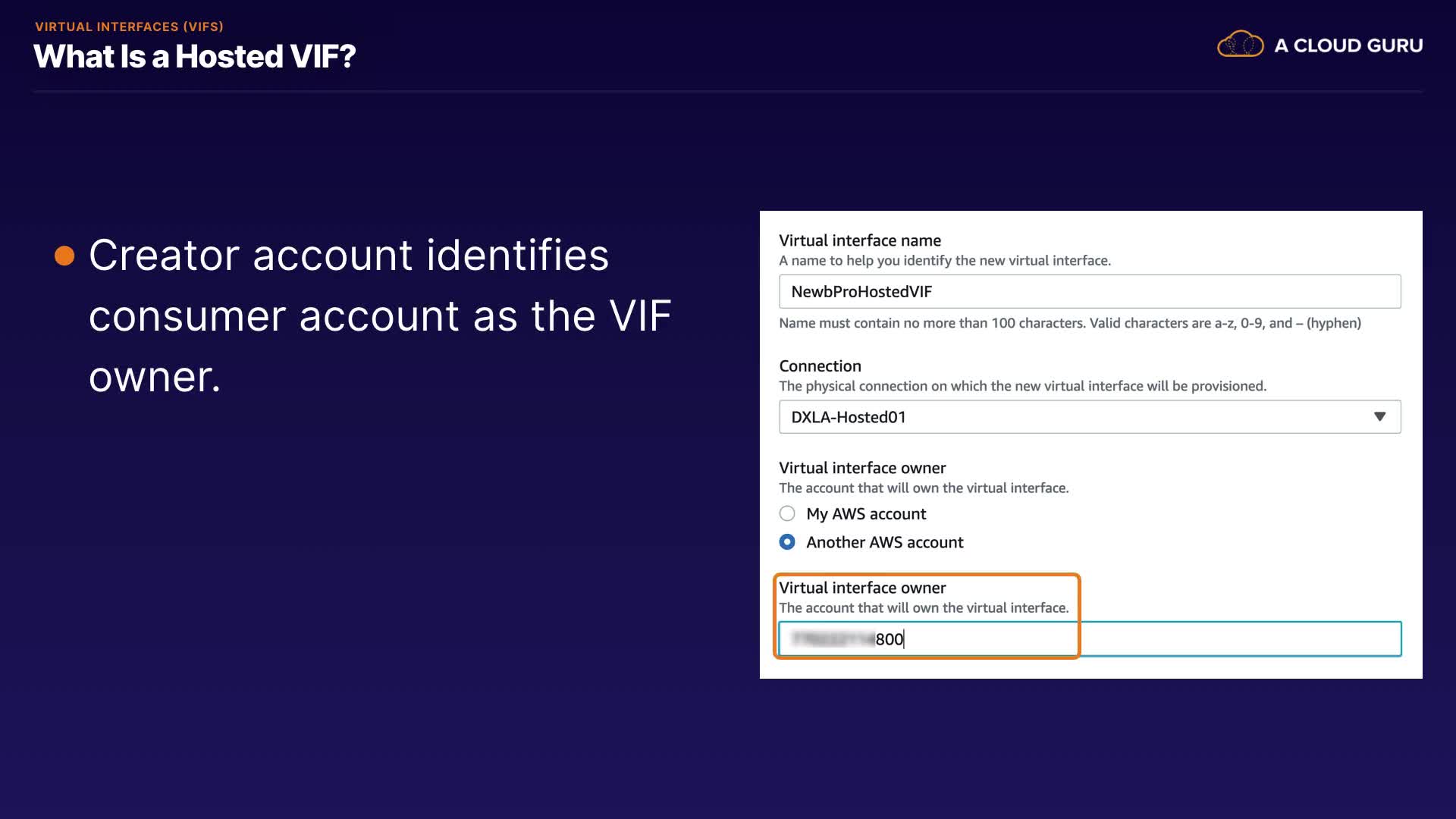Click the A Cloud Guru cloud logo icon
This screenshot has width=1456, height=819.
(1240, 45)
